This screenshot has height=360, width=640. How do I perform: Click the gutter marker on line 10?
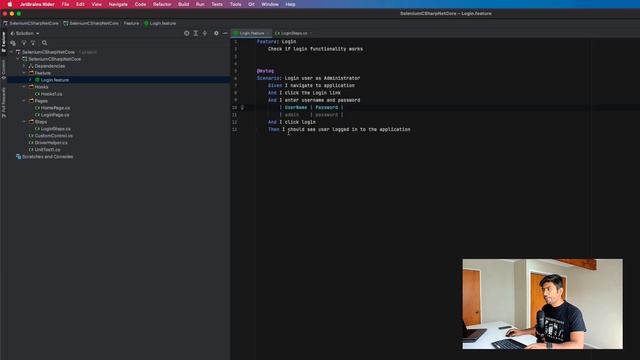(x=242, y=107)
